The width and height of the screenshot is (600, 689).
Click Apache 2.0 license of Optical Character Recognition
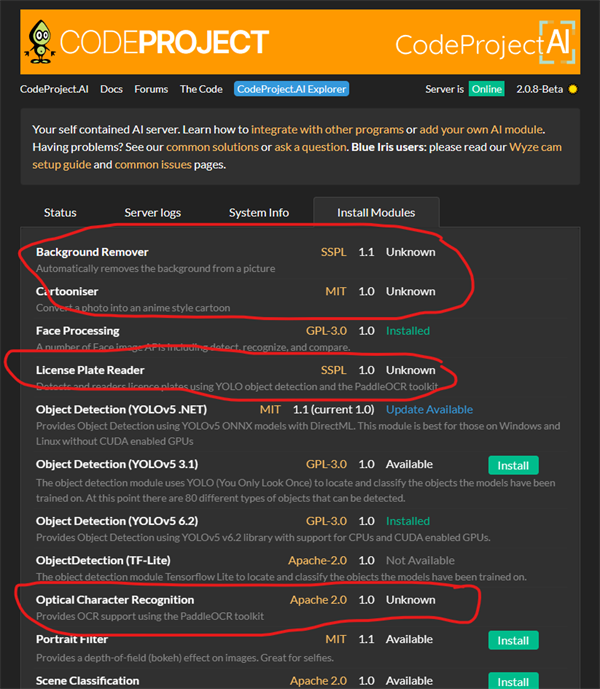pyautogui.click(x=318, y=600)
